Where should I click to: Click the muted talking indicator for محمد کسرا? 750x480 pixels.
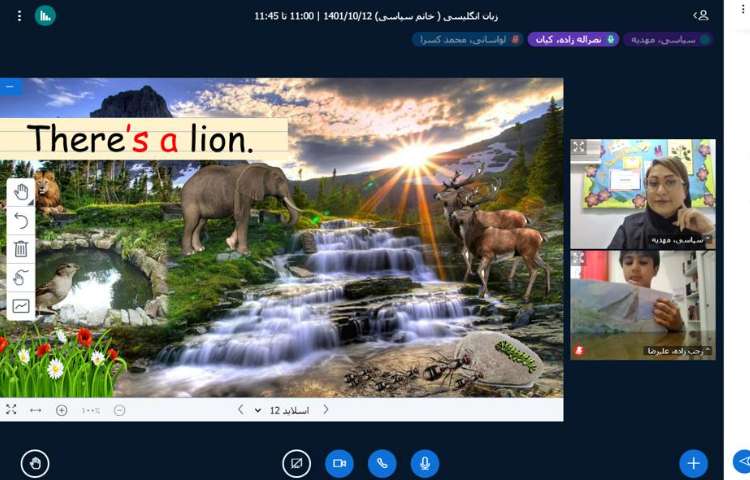467,40
